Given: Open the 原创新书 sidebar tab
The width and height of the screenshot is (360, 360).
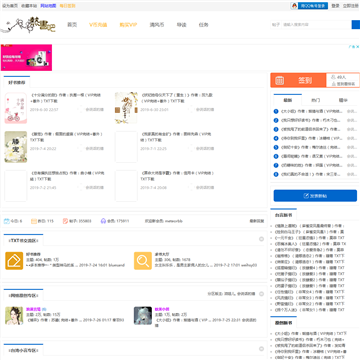Looking at the screenshot, I should (283, 323).
